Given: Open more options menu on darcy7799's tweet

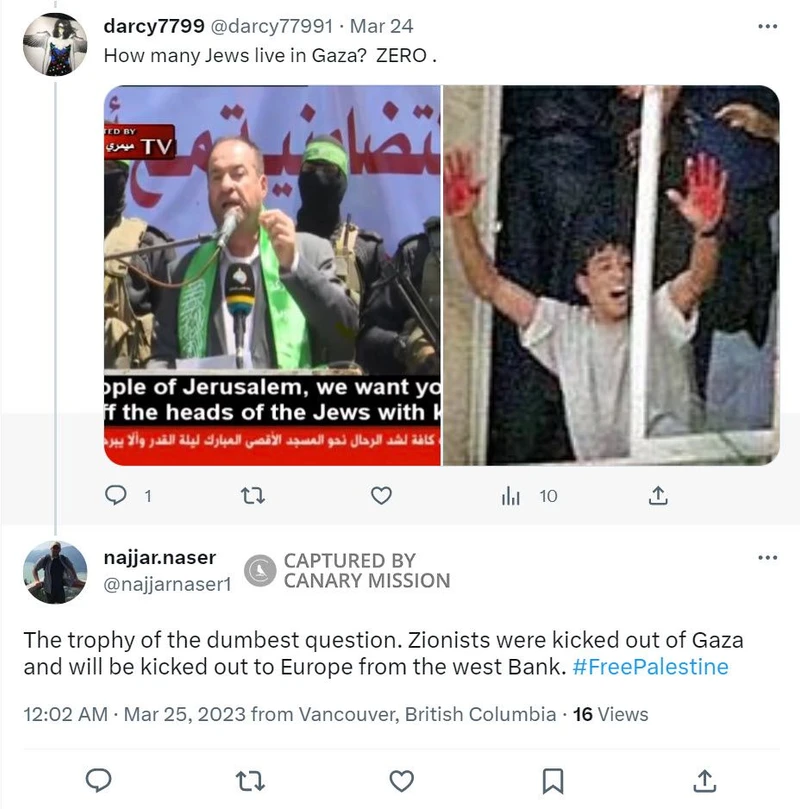Looking at the screenshot, I should point(768,26).
